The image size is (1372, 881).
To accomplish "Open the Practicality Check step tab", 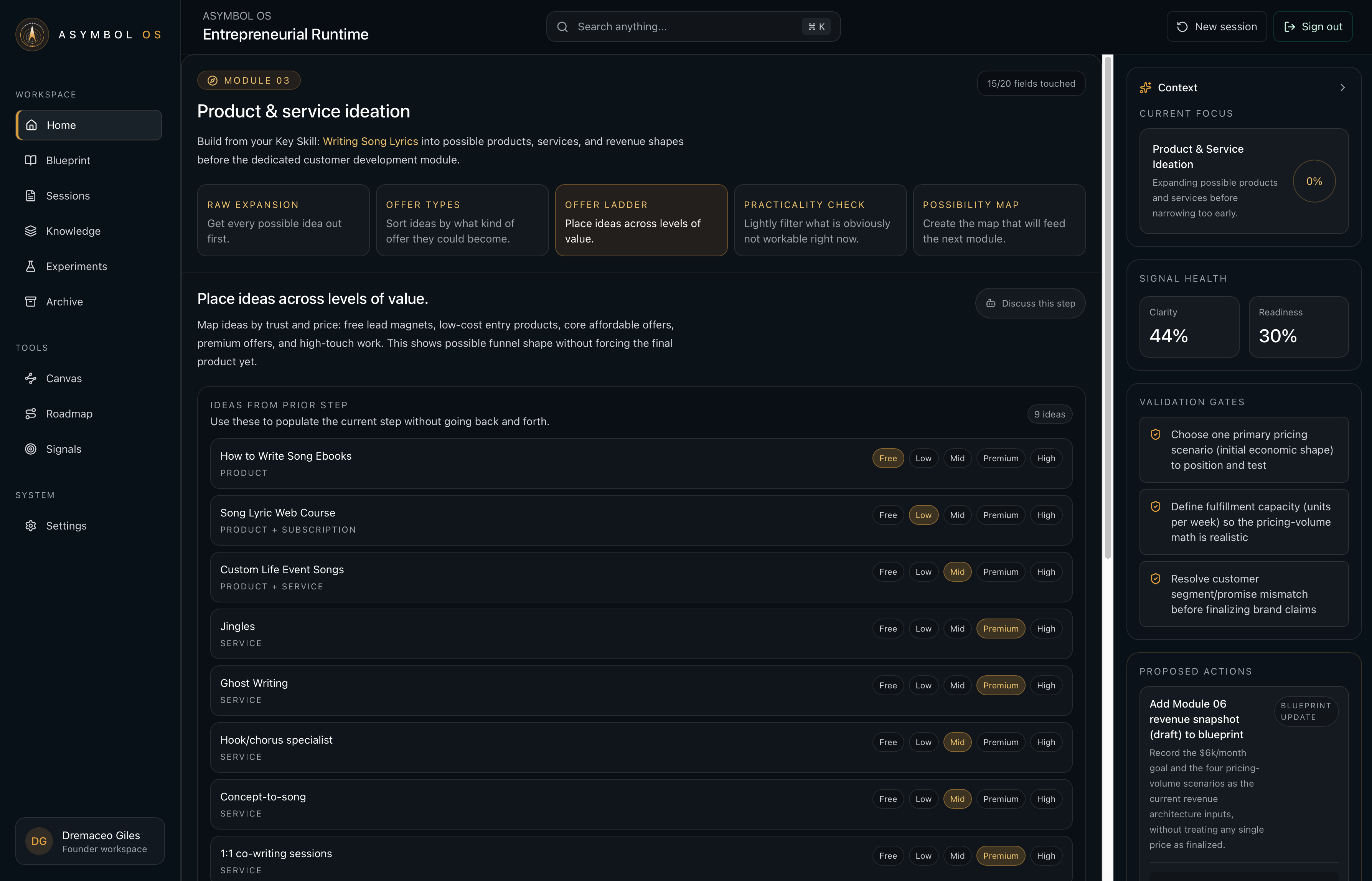I will [x=820, y=220].
